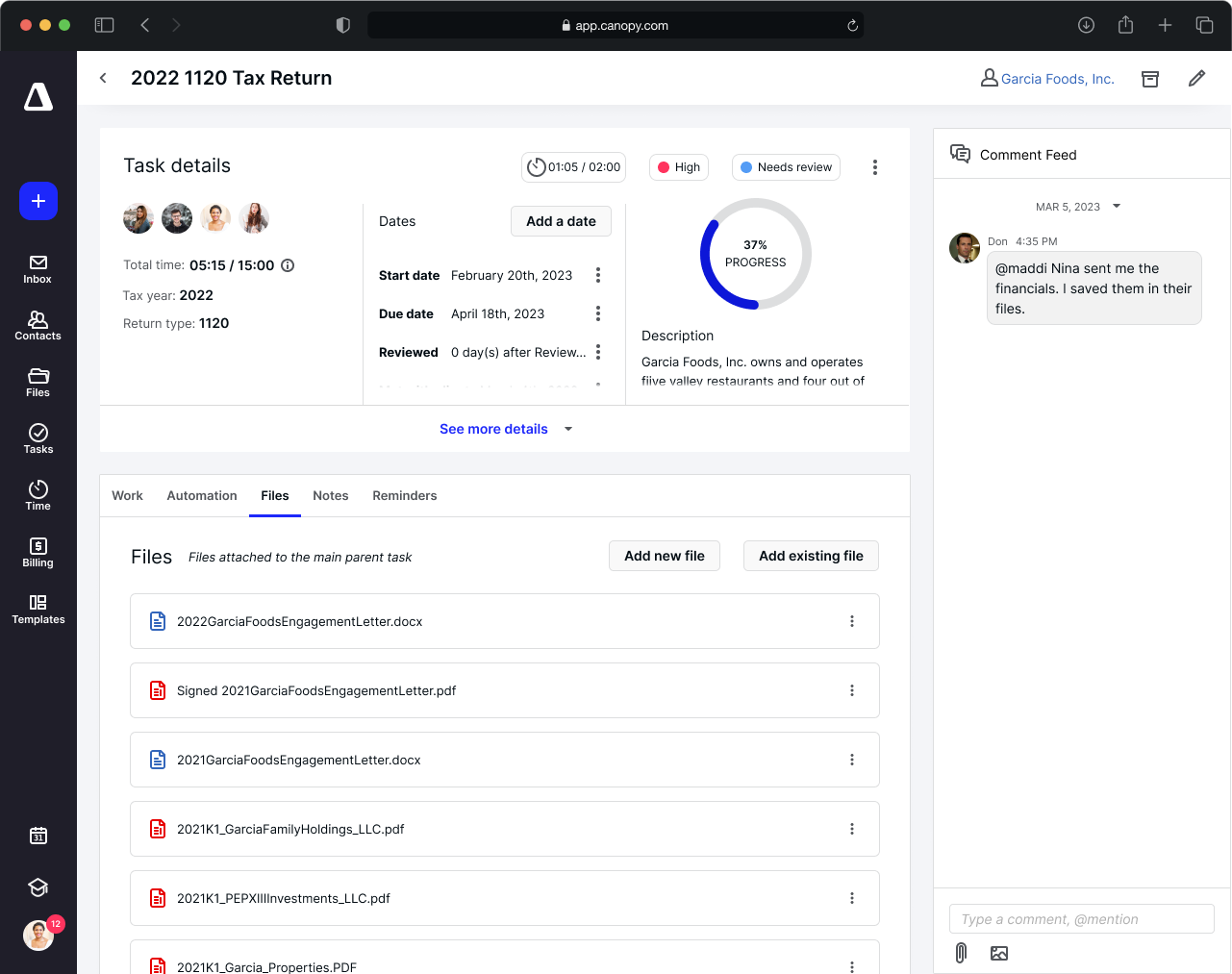This screenshot has height=974, width=1232.
Task: Edit task using the pencil icon
Action: pyautogui.click(x=1196, y=79)
